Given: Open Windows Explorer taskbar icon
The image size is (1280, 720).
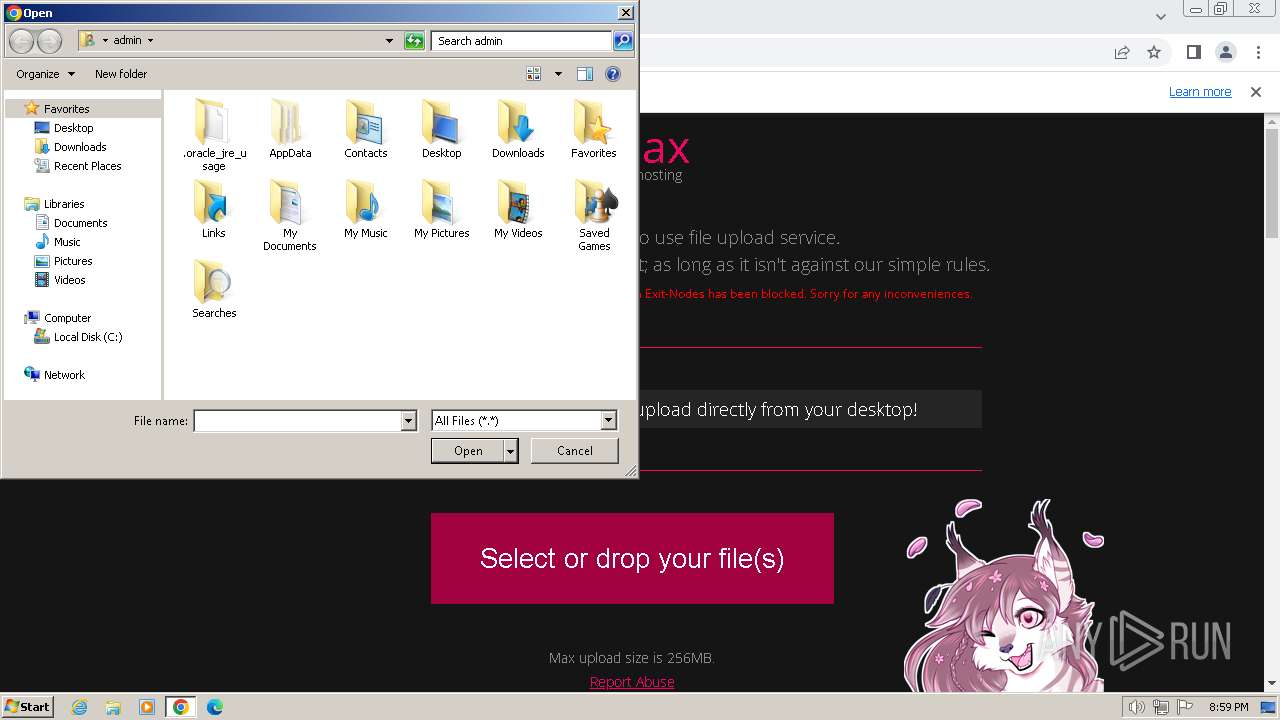Looking at the screenshot, I should 113,707.
